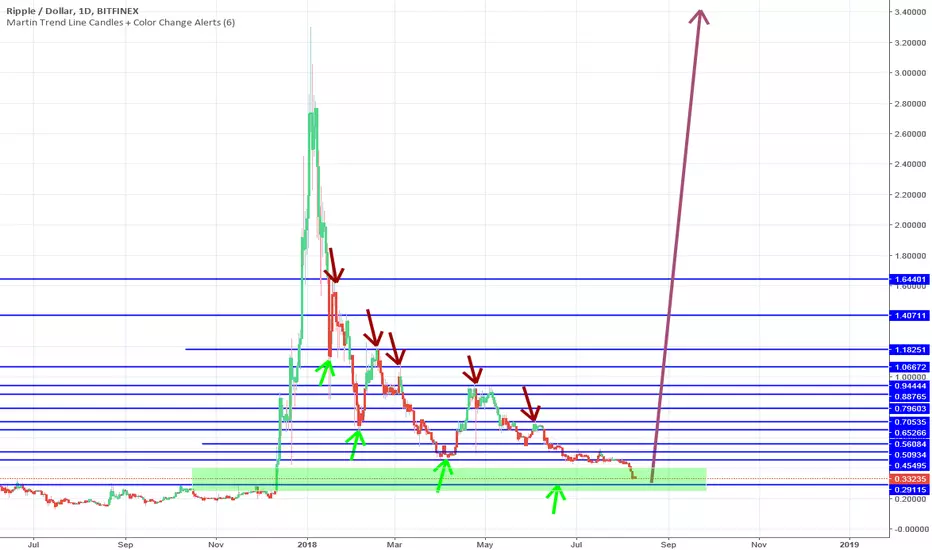This screenshot has width=932, height=550.
Task: Click the -0.00000 price axis tick
Action: click(910, 530)
